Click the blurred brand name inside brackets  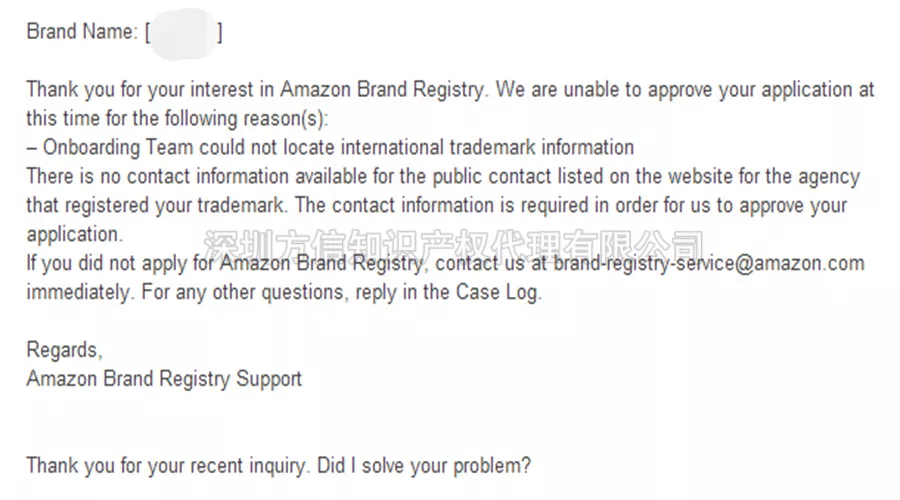click(184, 33)
